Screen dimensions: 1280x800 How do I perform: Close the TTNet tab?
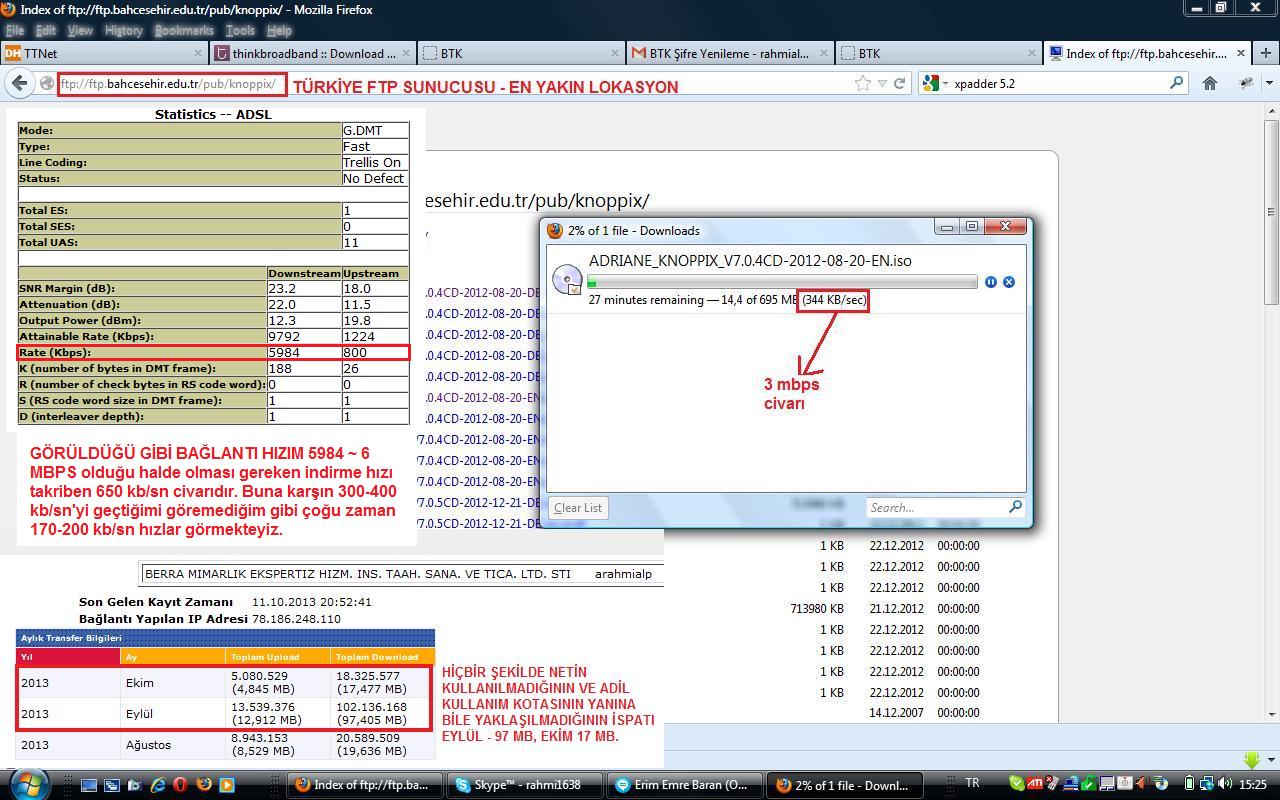tap(197, 53)
